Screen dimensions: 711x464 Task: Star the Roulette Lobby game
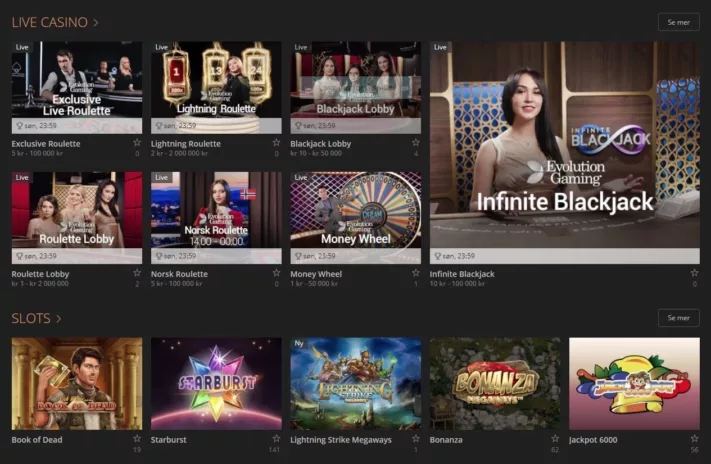pos(137,273)
